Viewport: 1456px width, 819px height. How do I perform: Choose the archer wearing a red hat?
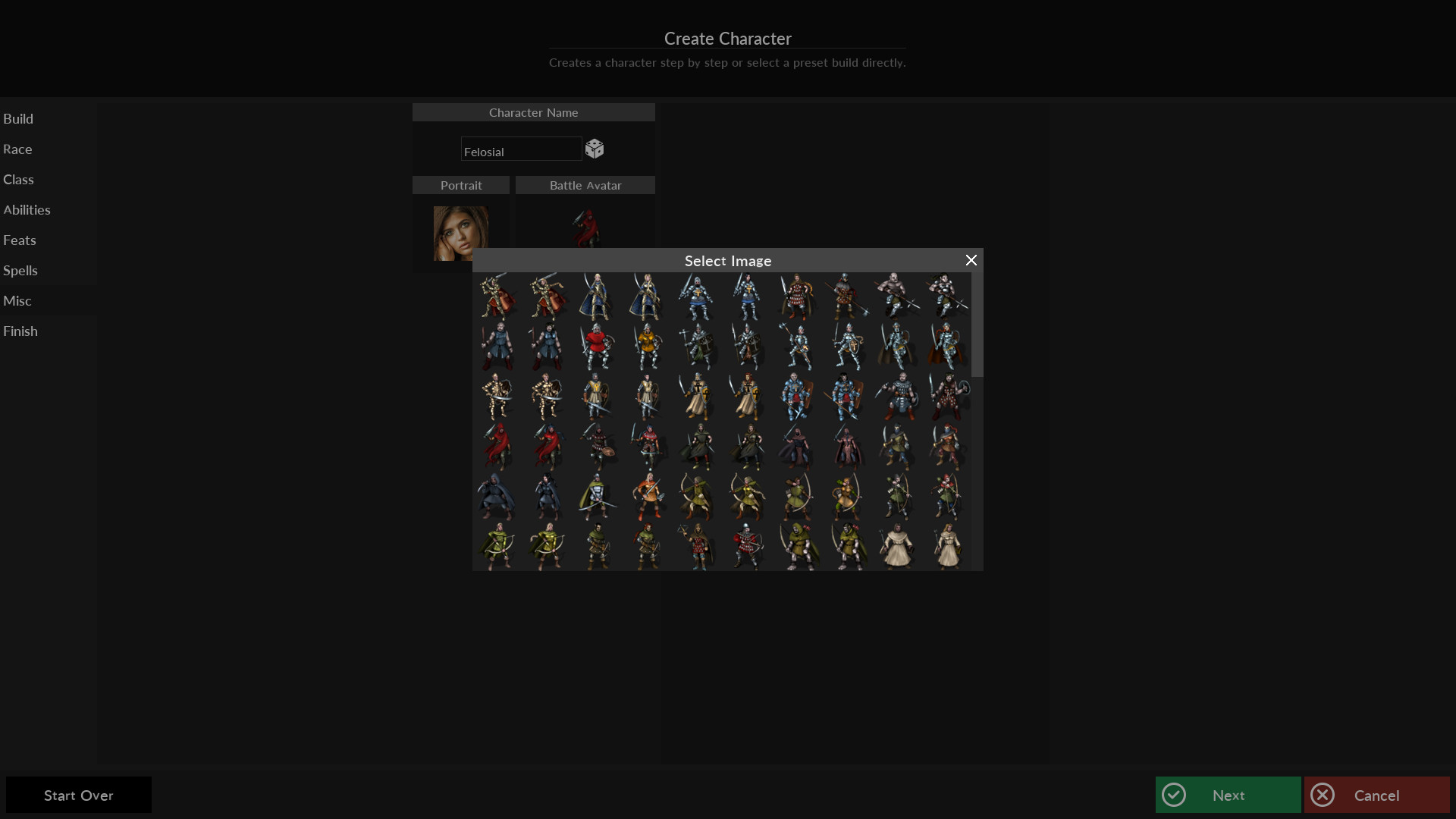[x=946, y=497]
